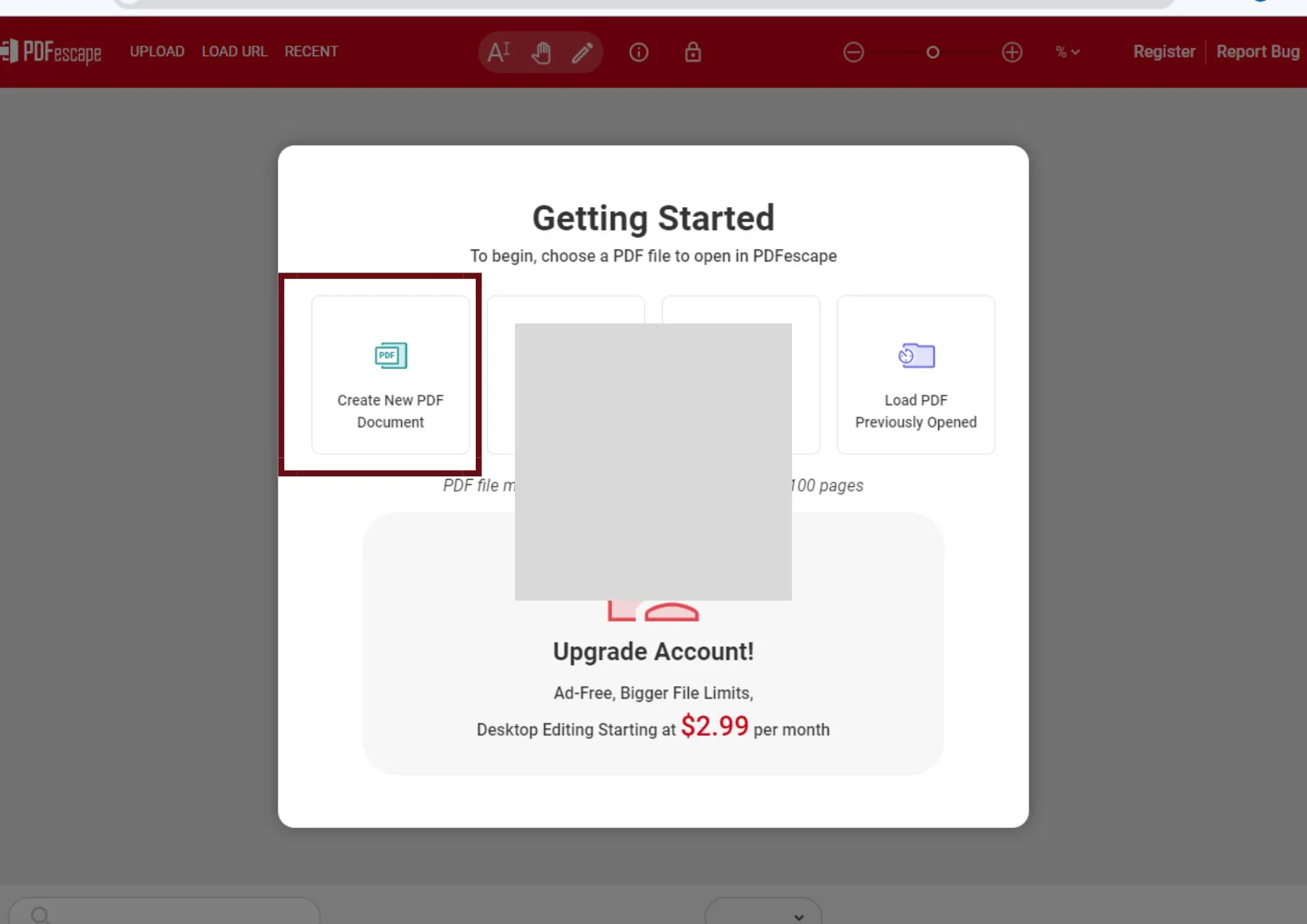Open the Register link
Viewport: 1307px width, 924px height.
[x=1164, y=52]
